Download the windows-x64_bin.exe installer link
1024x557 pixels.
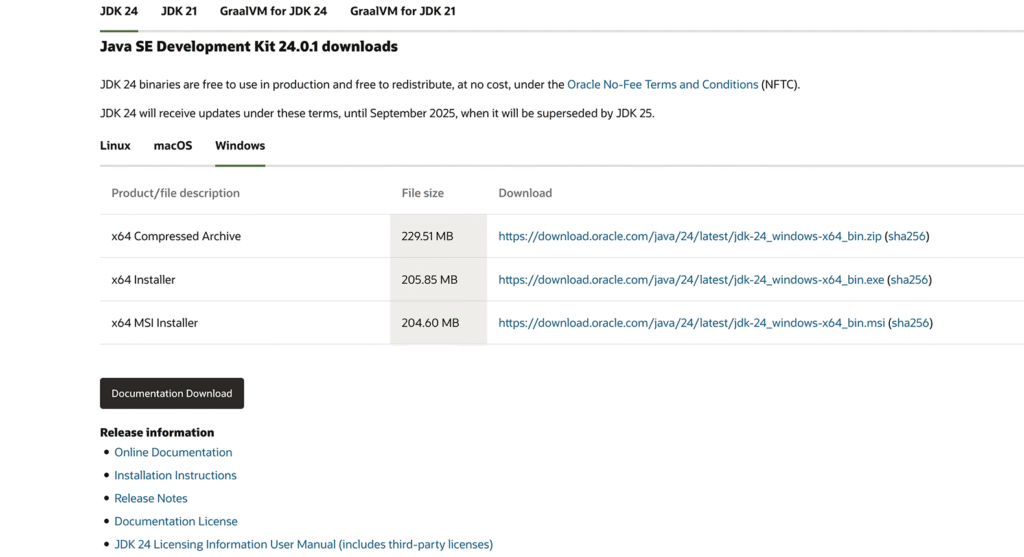[691, 279]
